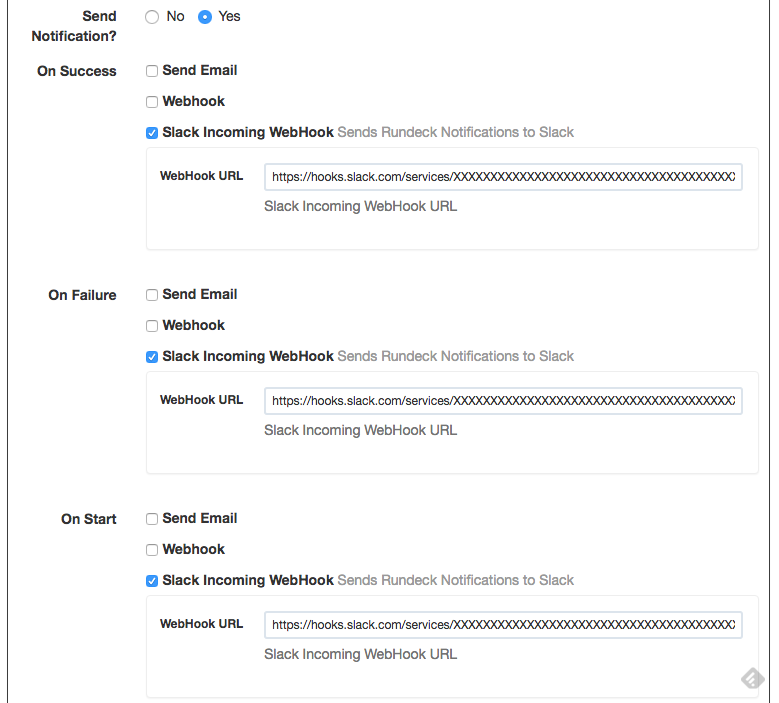Tick the Webhook checkbox under On Failure
Screen dimensions: 779x703
(x=152, y=326)
